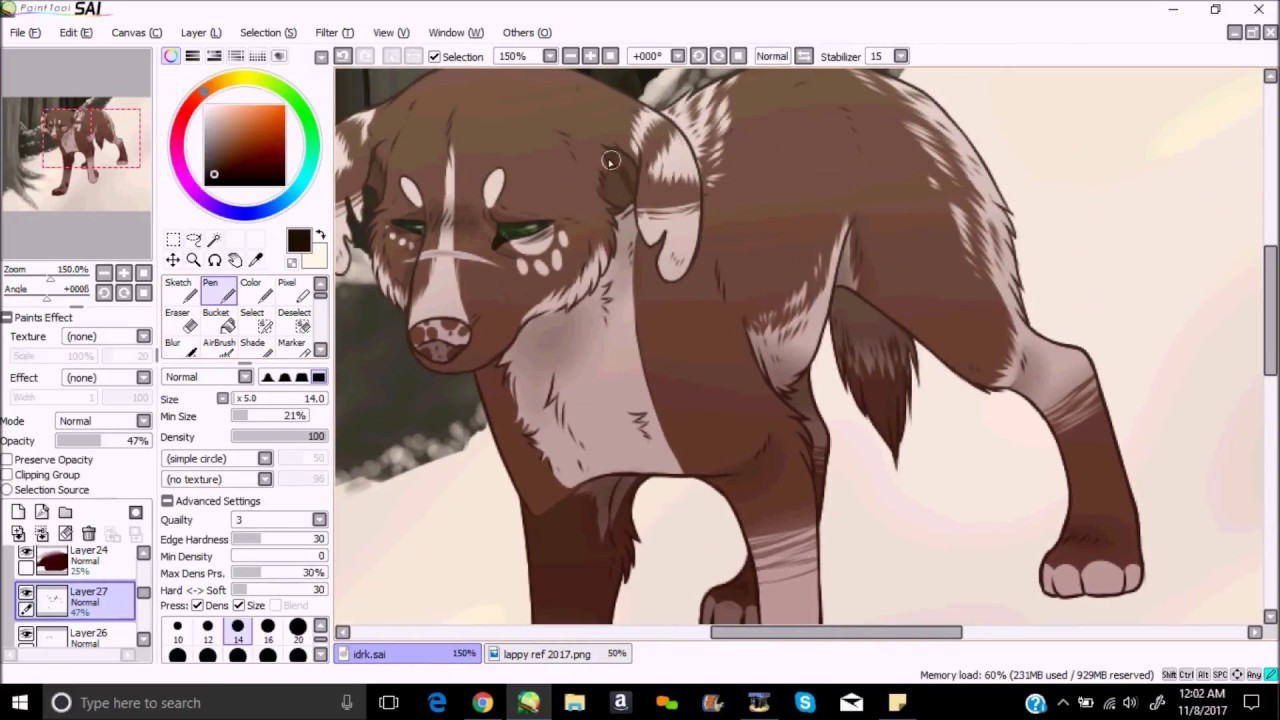Viewport: 1280px width, 720px height.
Task: Clear the layer with the eraser icon
Action: [65, 534]
